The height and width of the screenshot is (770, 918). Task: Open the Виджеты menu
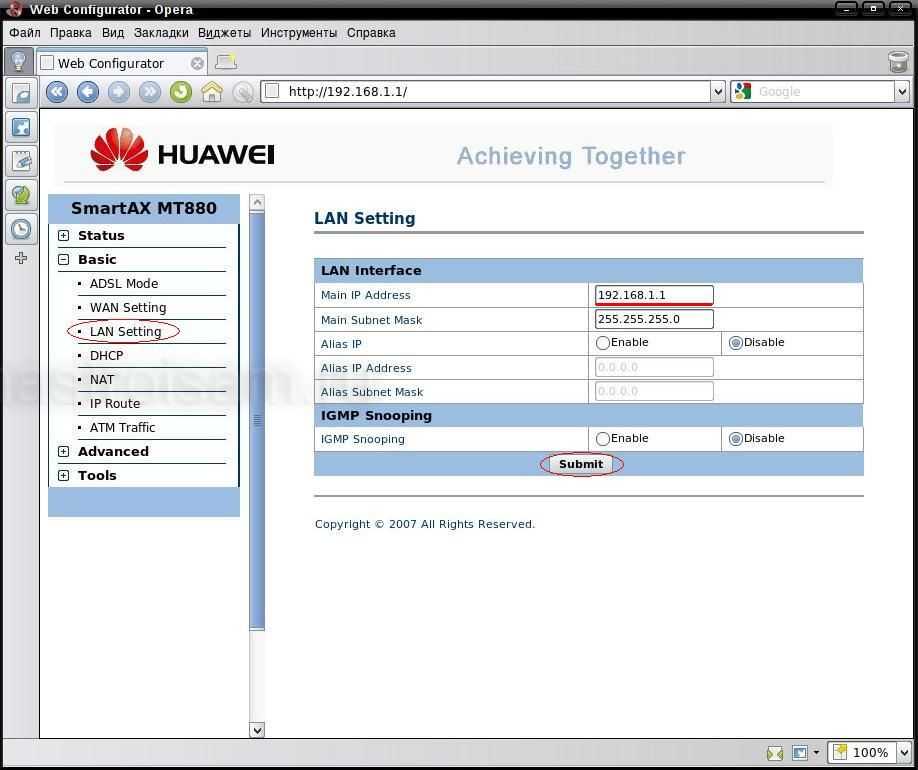[x=224, y=33]
